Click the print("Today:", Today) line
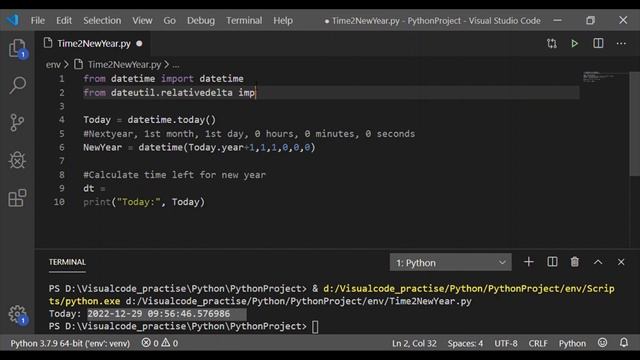Viewport: 640px width, 360px height. pyautogui.click(x=144, y=202)
